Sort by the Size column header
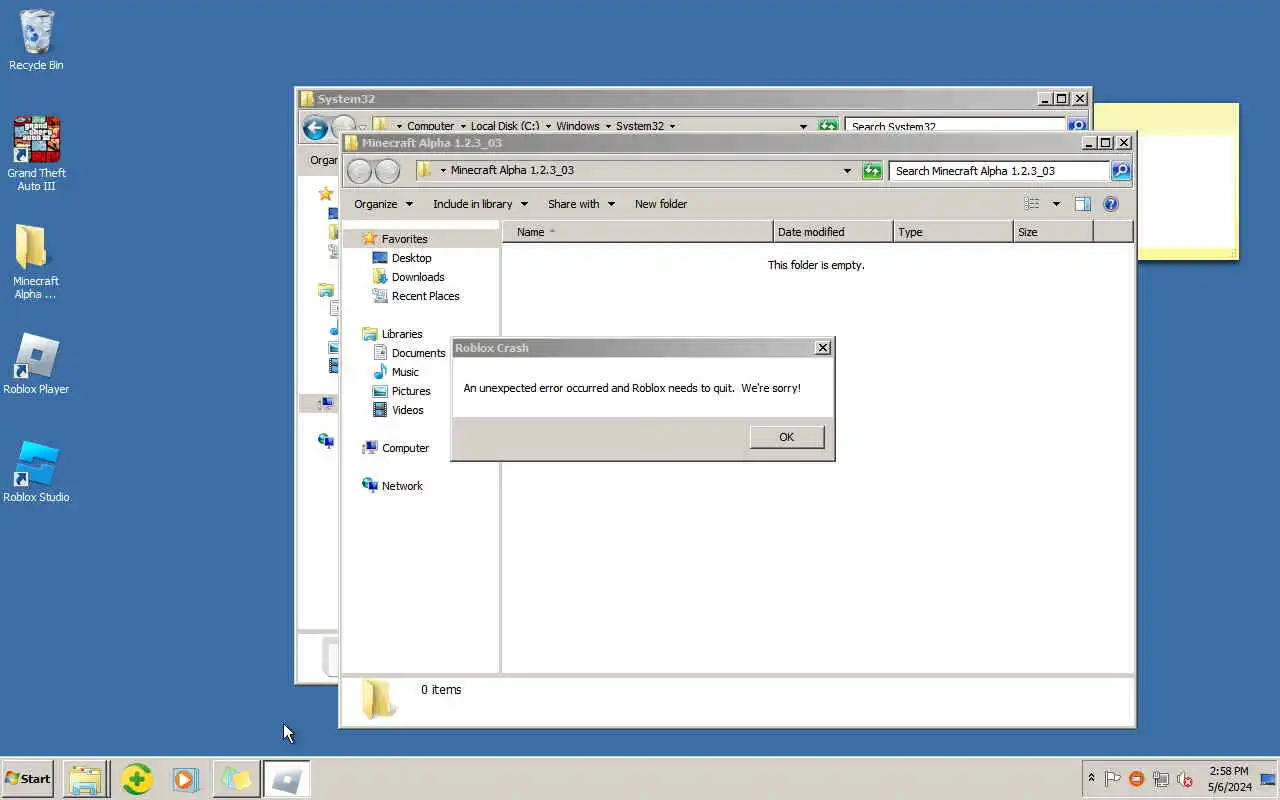Viewport: 1280px width, 800px height. click(x=1053, y=232)
